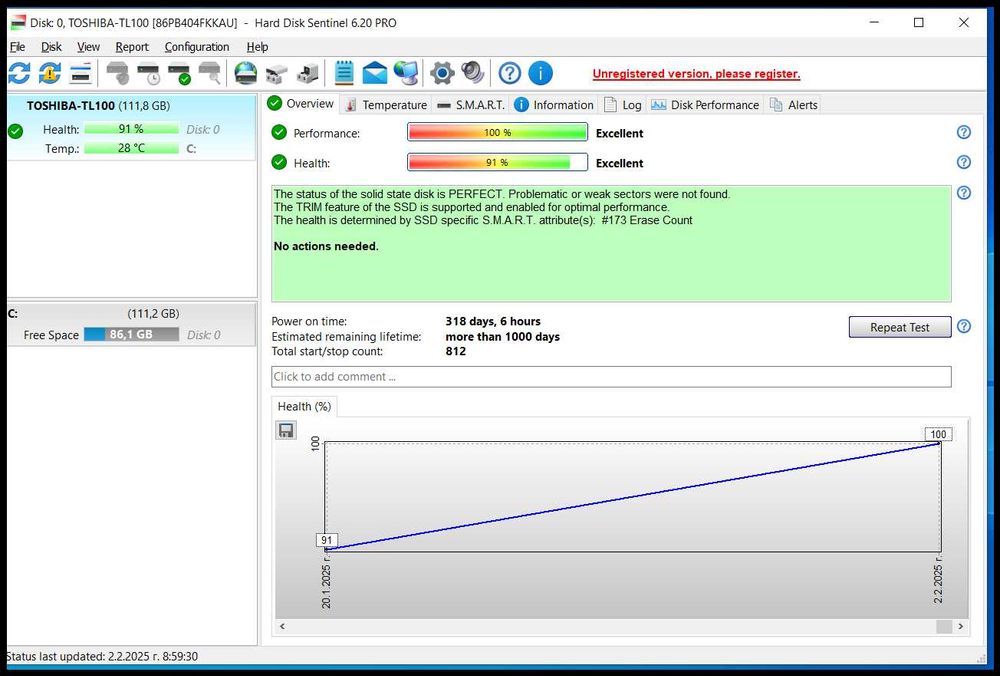Image resolution: width=1000 pixels, height=676 pixels.
Task: Click the Repeat Test button
Action: [x=899, y=327]
